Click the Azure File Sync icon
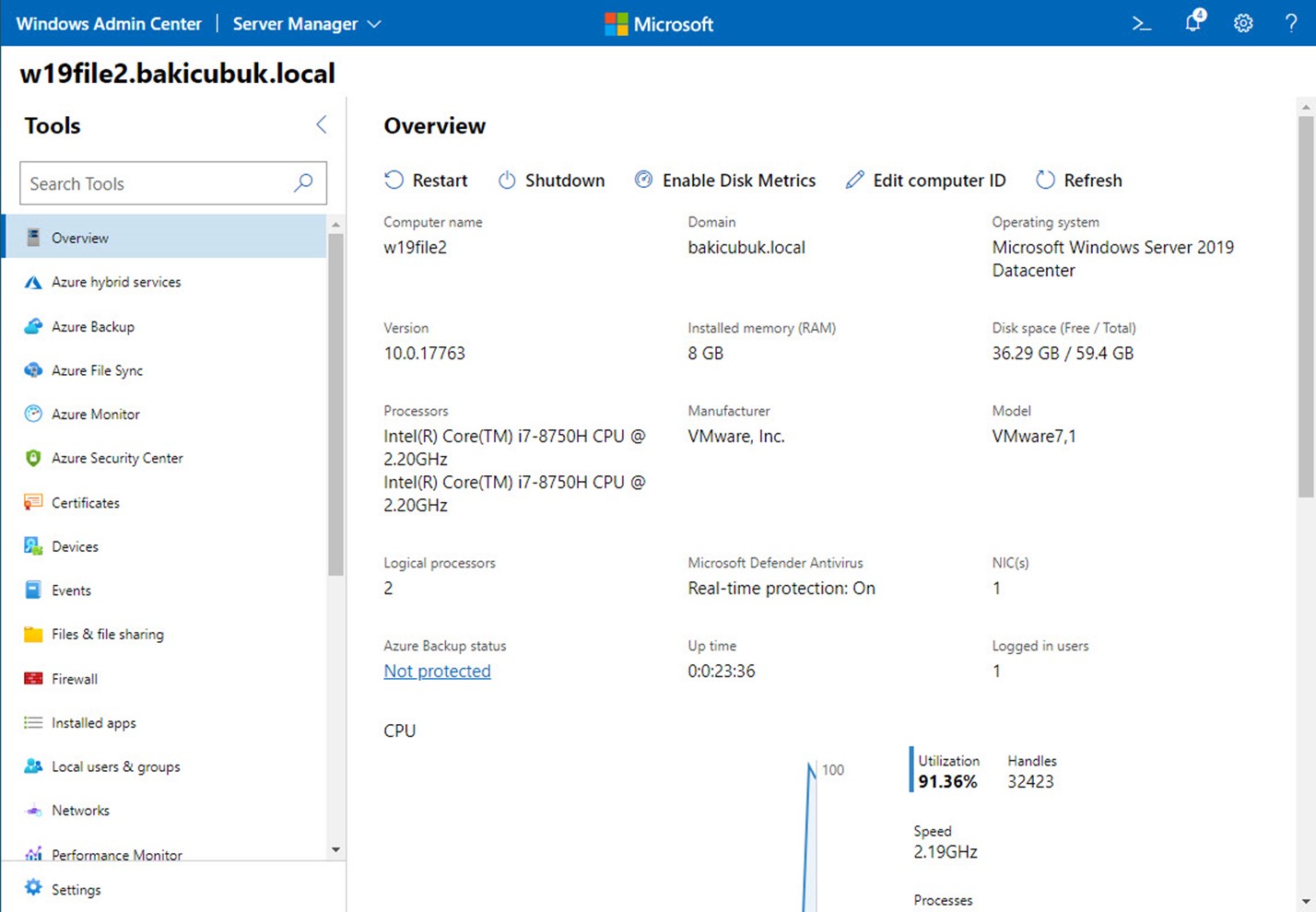This screenshot has width=1316, height=912. (33, 370)
